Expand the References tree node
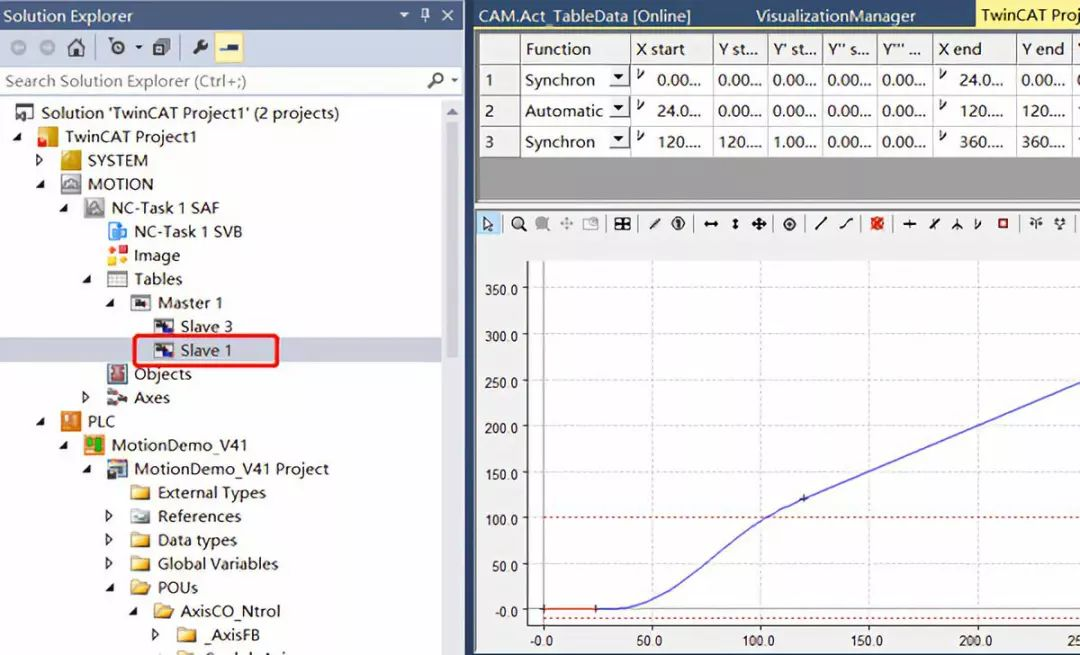This screenshot has width=1080, height=655. click(x=109, y=515)
